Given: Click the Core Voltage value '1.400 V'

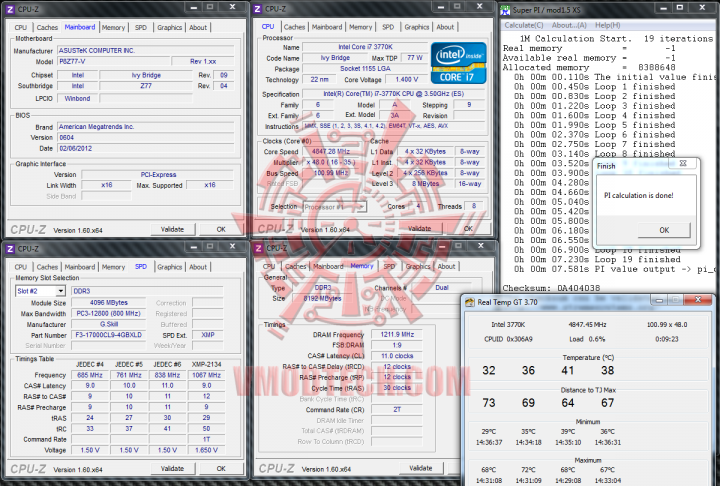Looking at the screenshot, I should pos(407,79).
